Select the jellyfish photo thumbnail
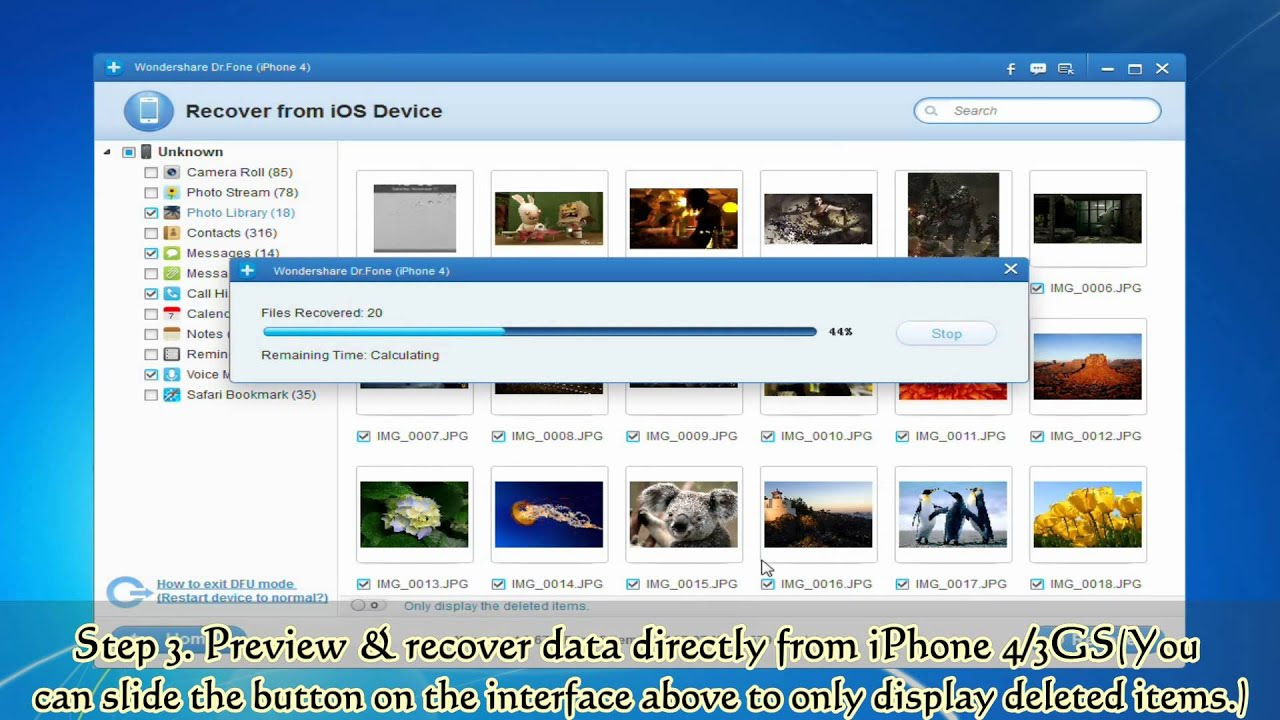The image size is (1280, 720). 549,514
